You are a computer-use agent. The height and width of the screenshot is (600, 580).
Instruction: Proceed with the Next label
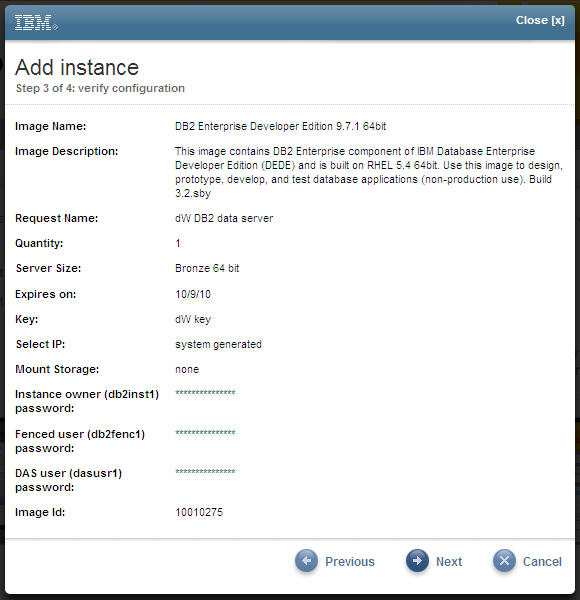pyautogui.click(x=449, y=562)
